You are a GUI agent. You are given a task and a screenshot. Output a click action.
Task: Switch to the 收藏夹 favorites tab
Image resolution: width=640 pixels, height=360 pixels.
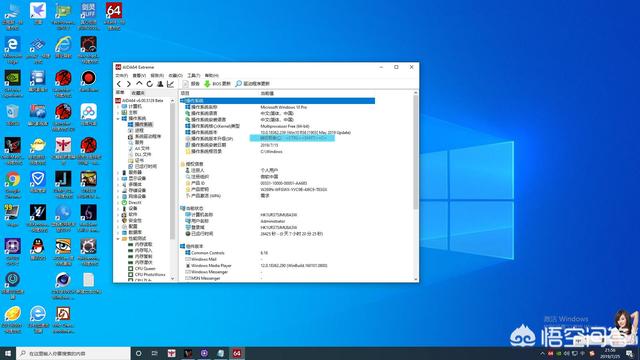coord(138,93)
